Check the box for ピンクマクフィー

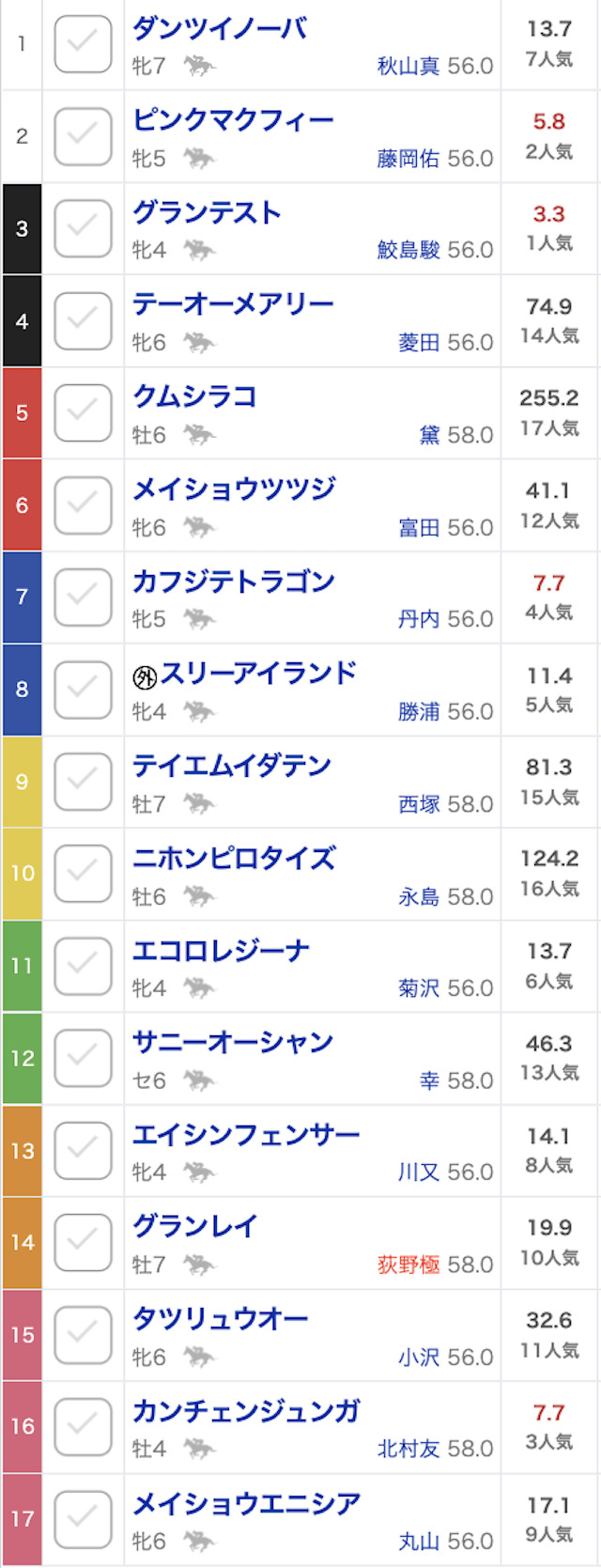click(x=83, y=136)
